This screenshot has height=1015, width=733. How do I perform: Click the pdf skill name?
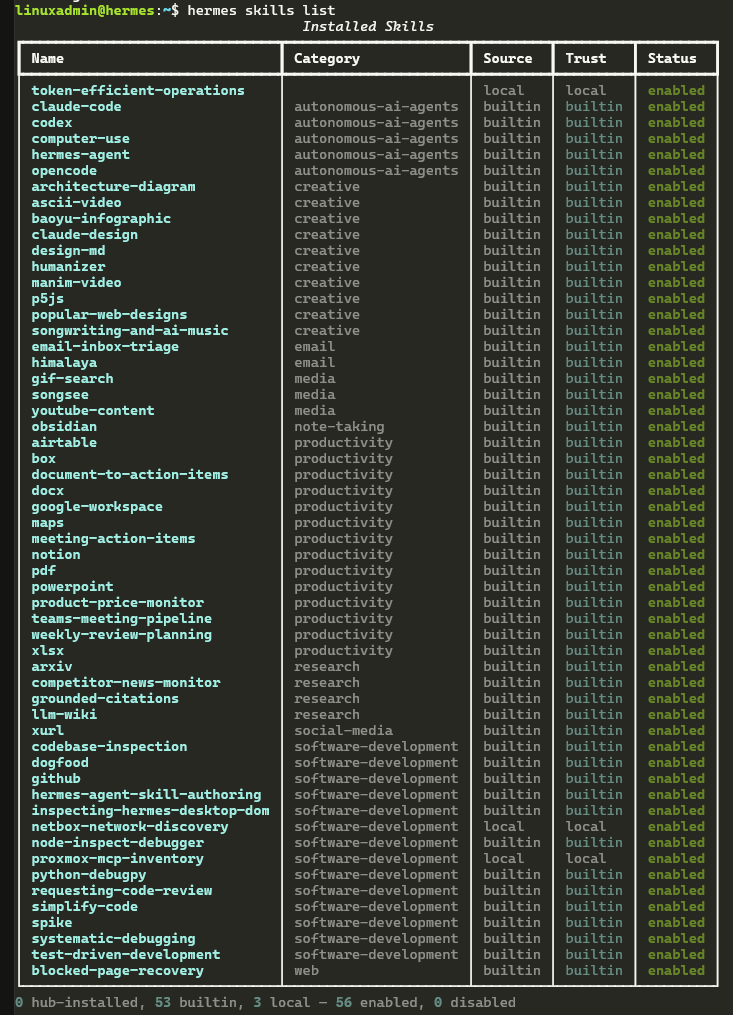[x=43, y=570]
